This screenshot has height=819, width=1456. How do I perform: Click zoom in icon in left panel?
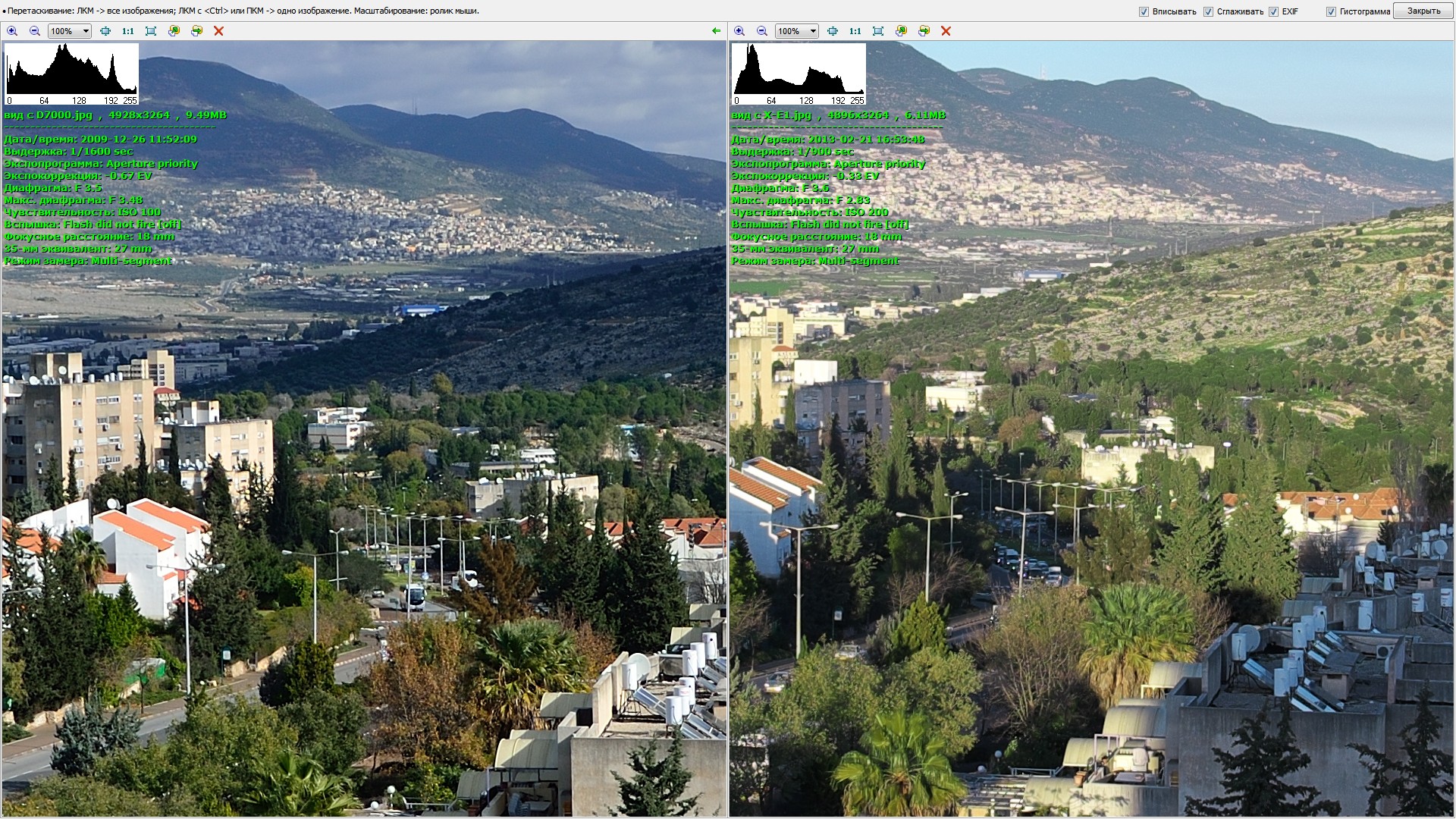[x=12, y=31]
